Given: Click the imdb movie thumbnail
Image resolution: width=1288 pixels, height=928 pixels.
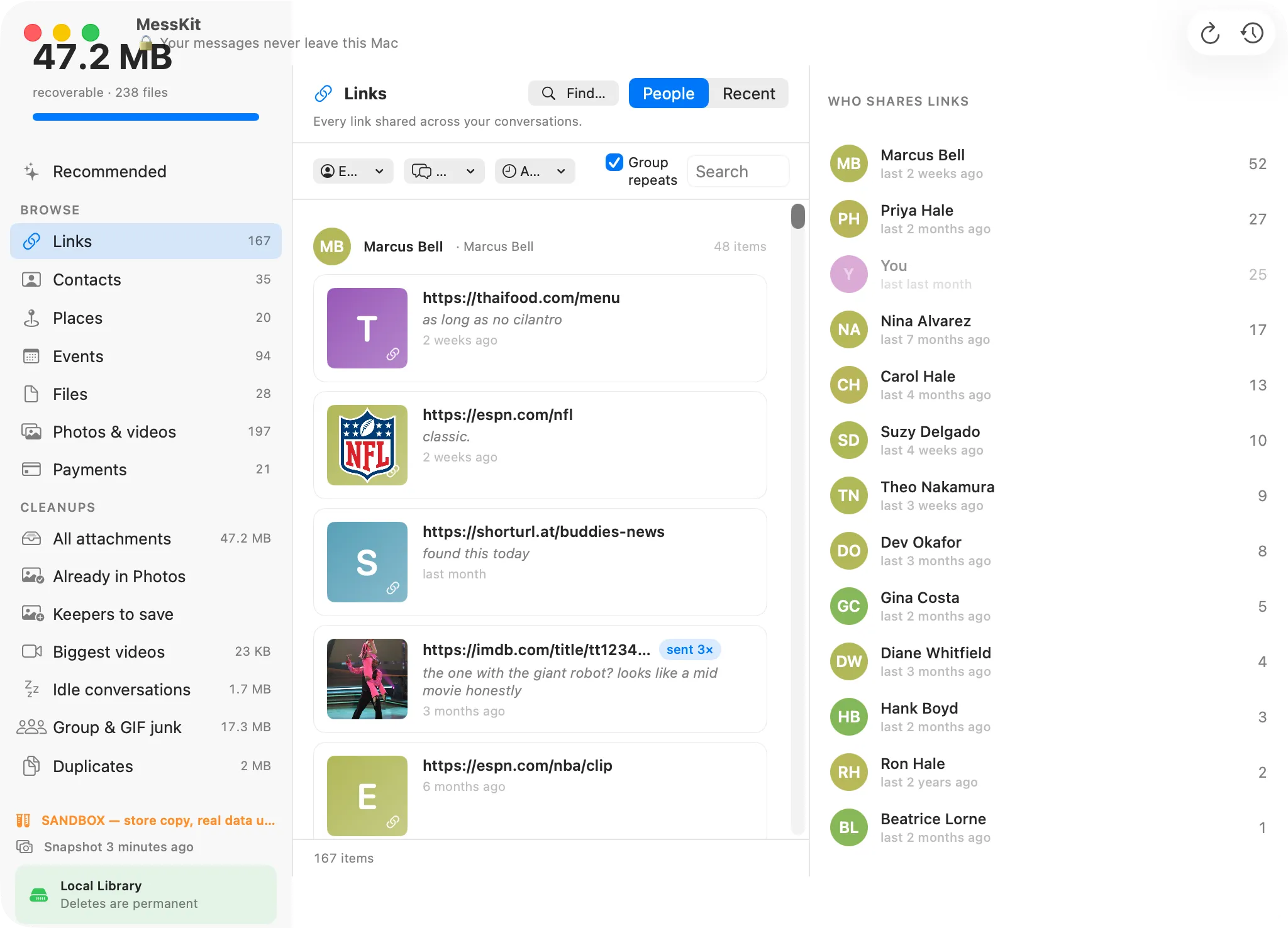Looking at the screenshot, I should (367, 679).
